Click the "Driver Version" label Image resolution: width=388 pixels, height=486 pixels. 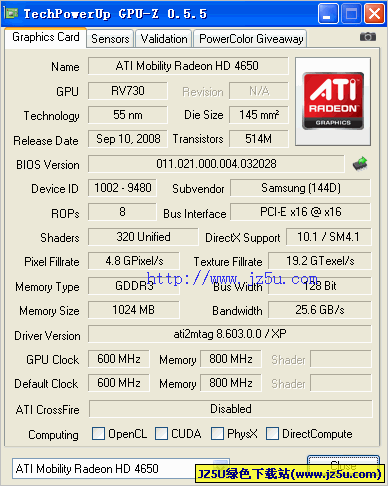(47, 336)
